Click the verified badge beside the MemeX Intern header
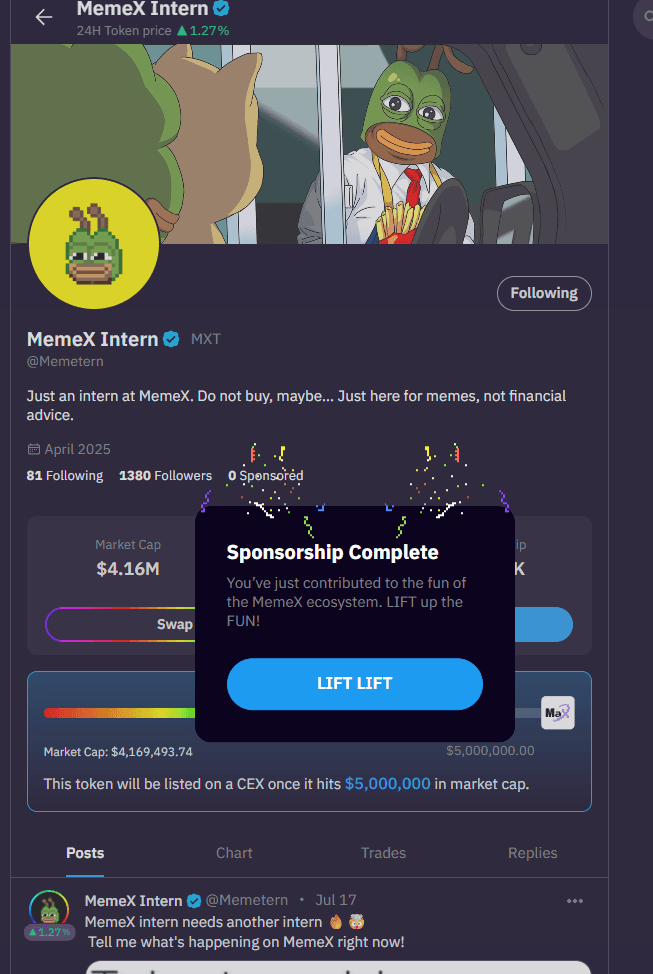653x974 pixels. tap(221, 9)
